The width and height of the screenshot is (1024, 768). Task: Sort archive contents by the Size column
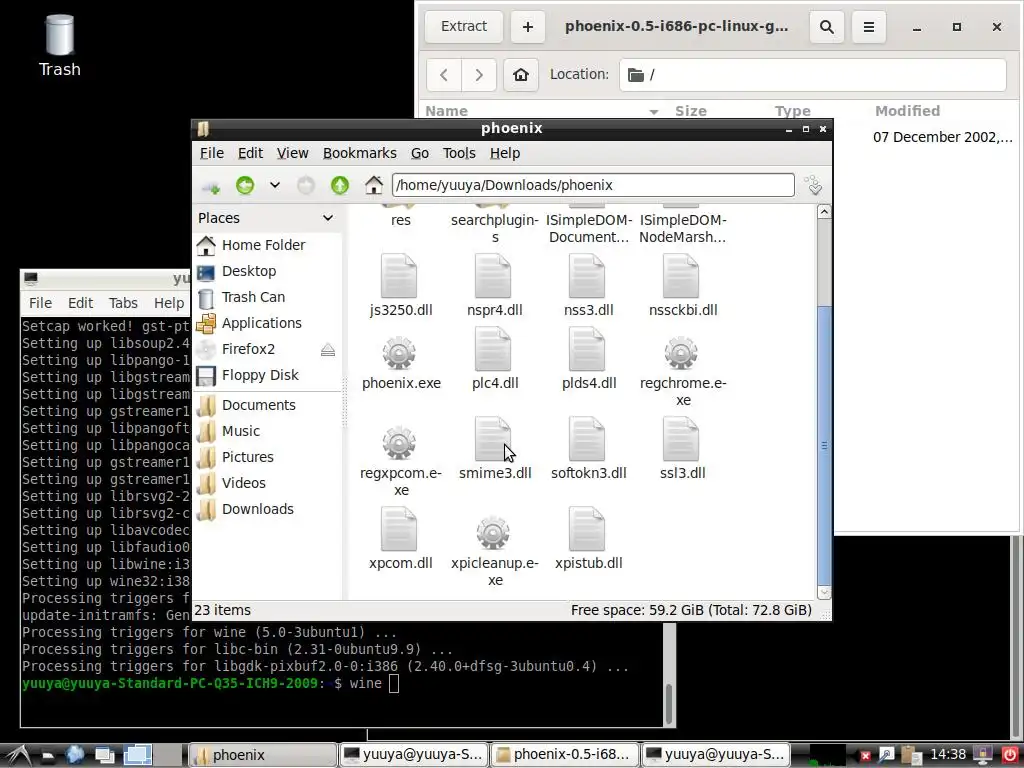click(x=691, y=111)
